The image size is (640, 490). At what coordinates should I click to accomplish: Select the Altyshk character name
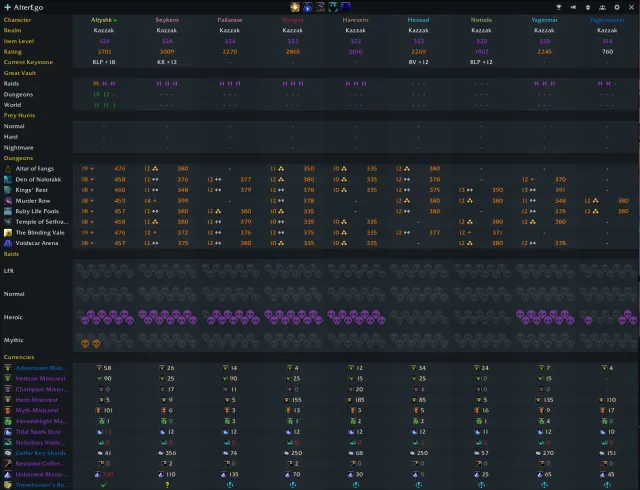pyautogui.click(x=101, y=20)
